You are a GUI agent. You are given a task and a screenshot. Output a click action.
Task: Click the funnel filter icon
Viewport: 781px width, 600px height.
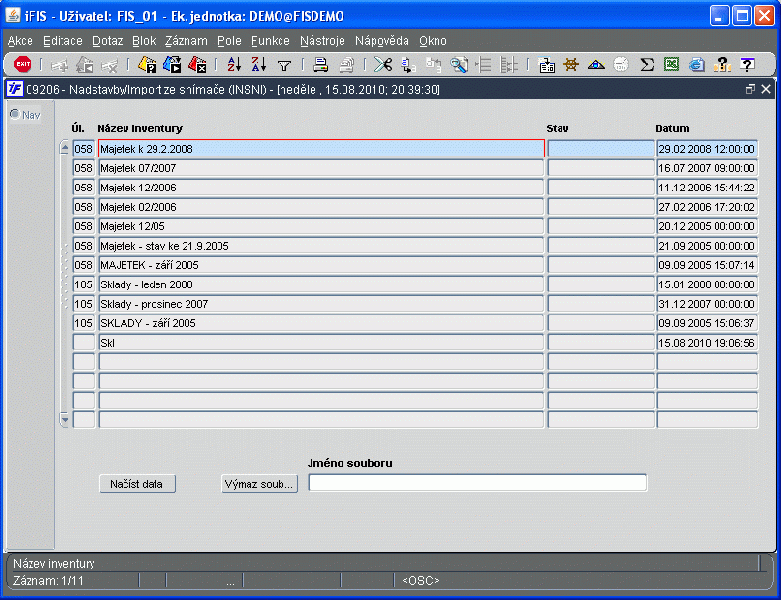(x=284, y=65)
